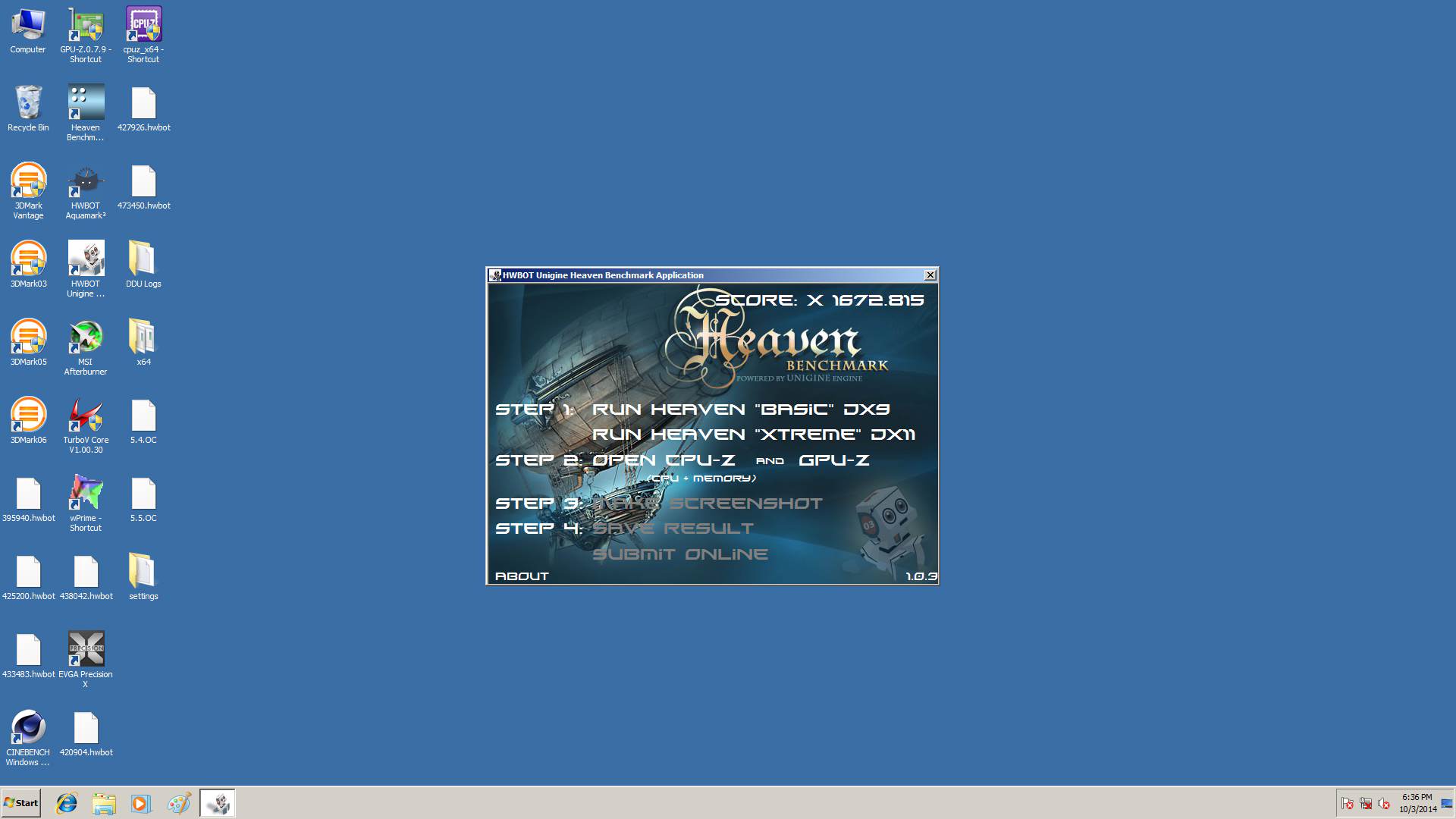Select the DDU Logs folder
1456x819 pixels.
pyautogui.click(x=143, y=265)
